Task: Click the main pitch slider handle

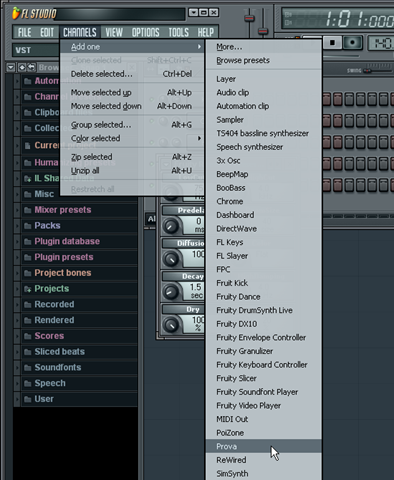Action: (263, 31)
